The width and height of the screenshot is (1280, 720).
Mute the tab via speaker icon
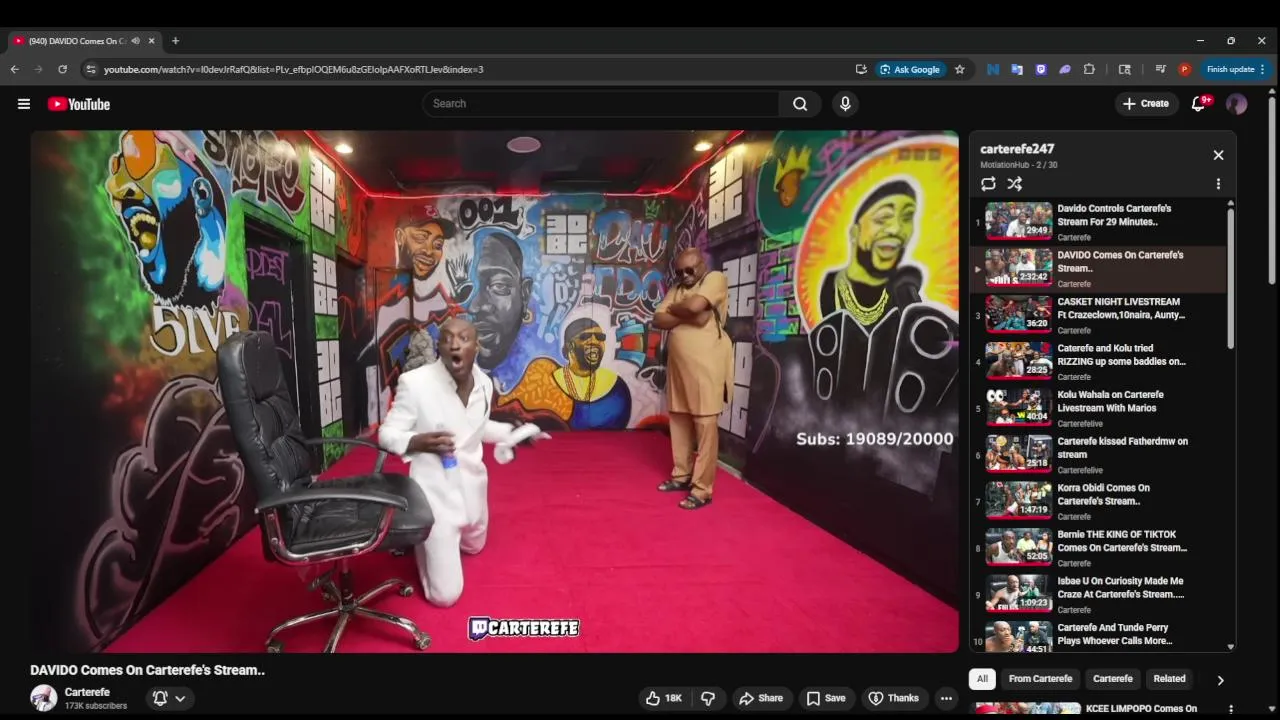click(x=135, y=41)
